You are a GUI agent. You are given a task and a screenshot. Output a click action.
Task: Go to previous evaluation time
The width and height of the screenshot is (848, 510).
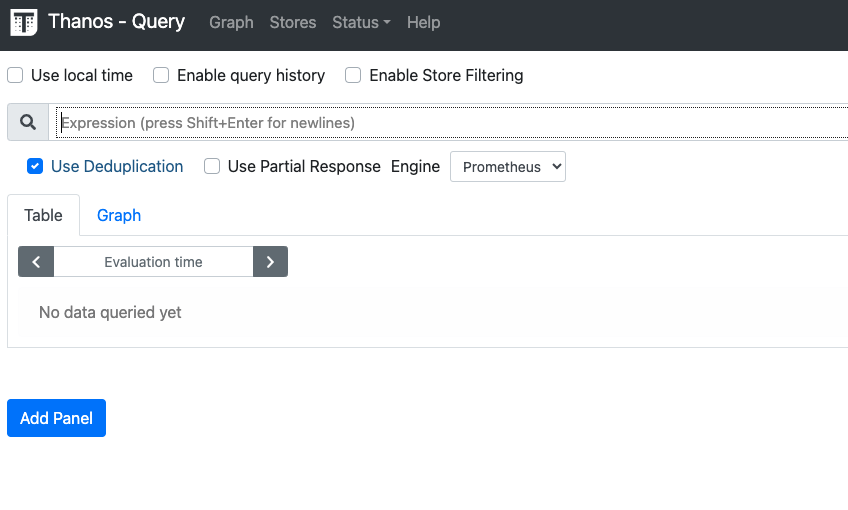tap(36, 262)
